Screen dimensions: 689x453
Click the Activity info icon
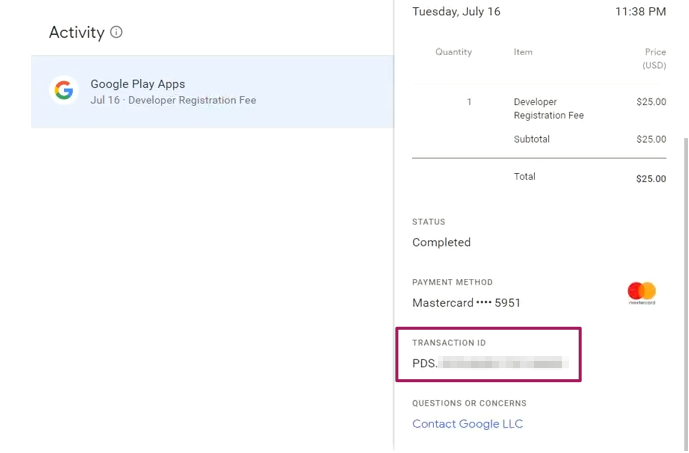click(116, 32)
